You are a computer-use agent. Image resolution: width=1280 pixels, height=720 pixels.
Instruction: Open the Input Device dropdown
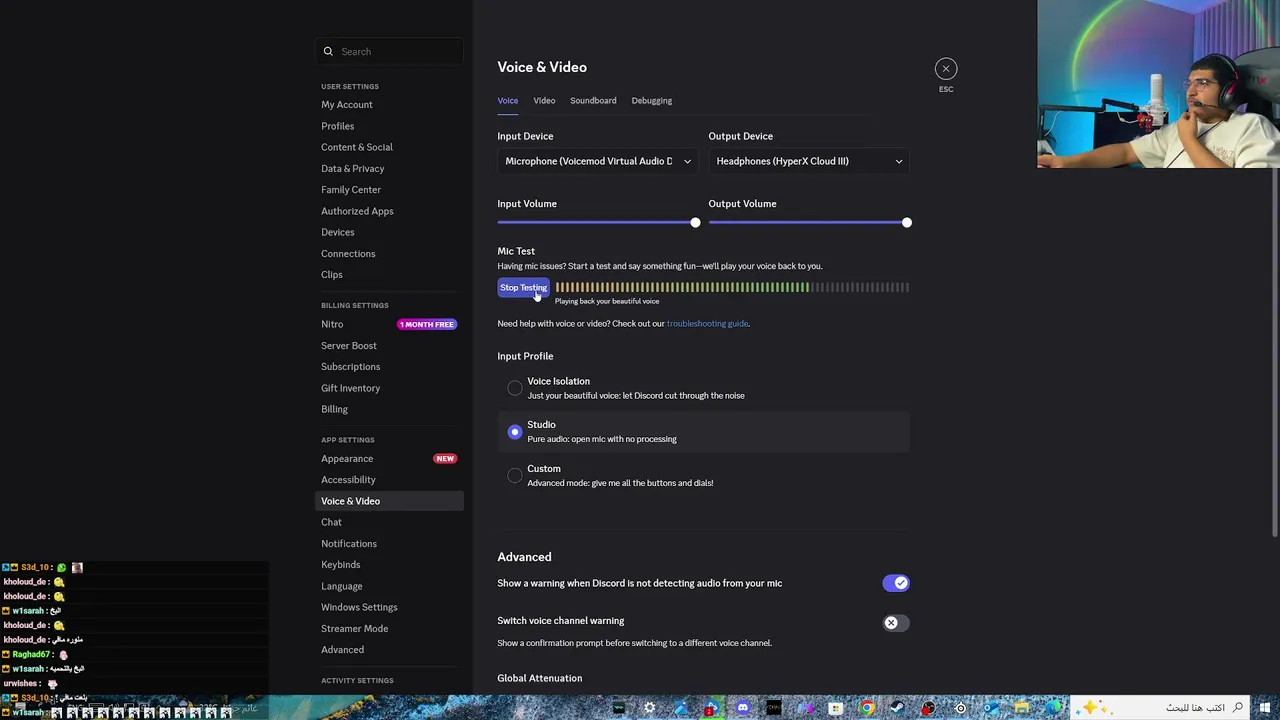tap(598, 161)
